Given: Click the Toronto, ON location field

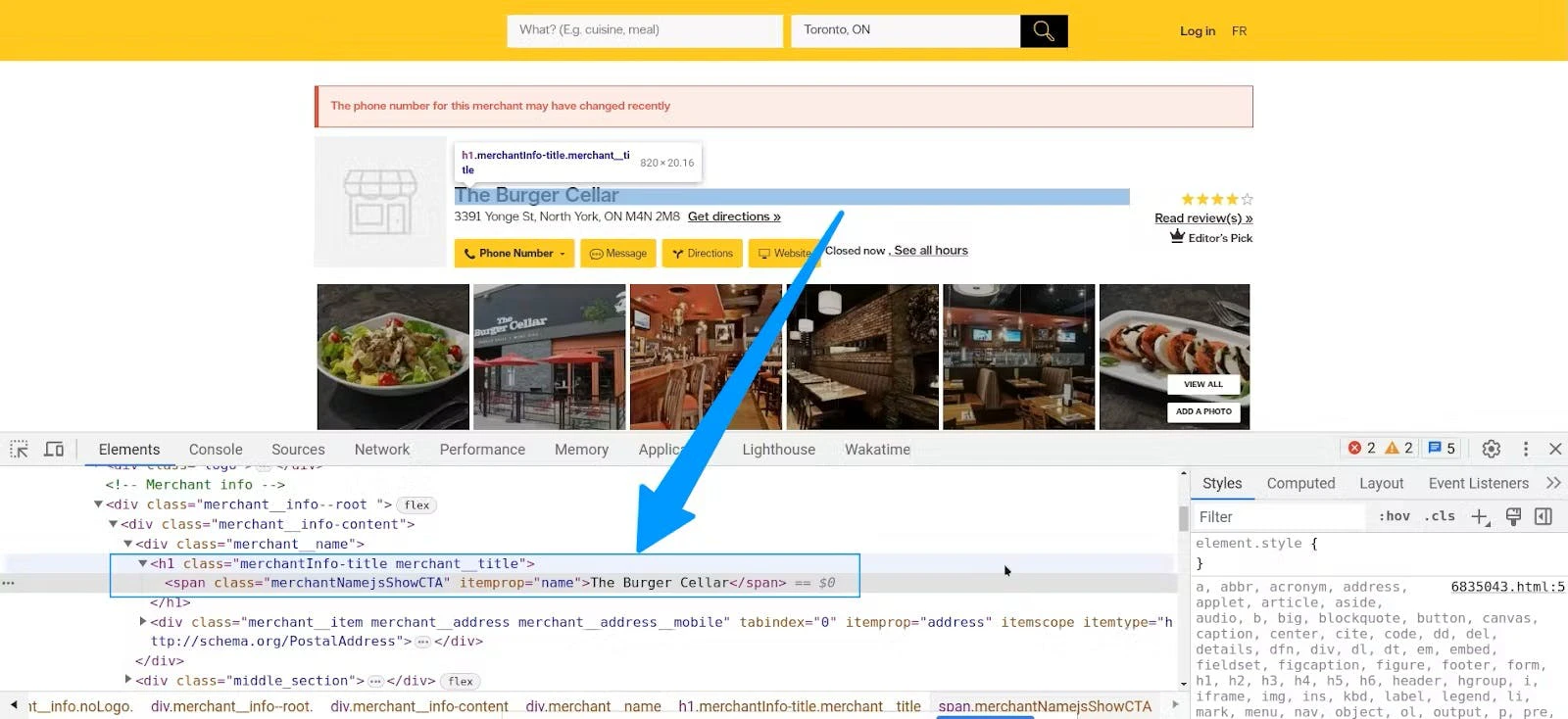Looking at the screenshot, I should [x=906, y=31].
